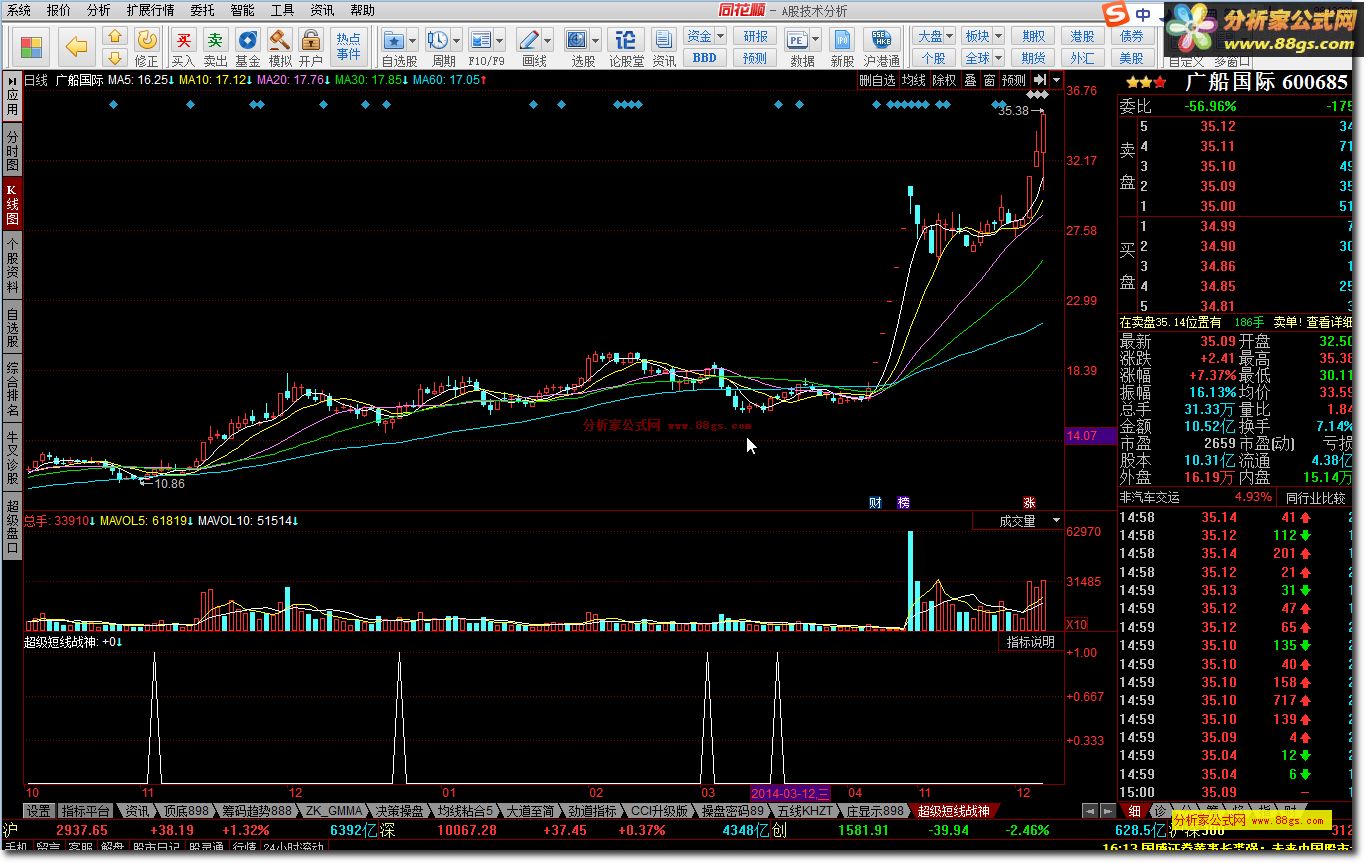
Task: Toggle the 叠 overlay option
Action: 970,80
